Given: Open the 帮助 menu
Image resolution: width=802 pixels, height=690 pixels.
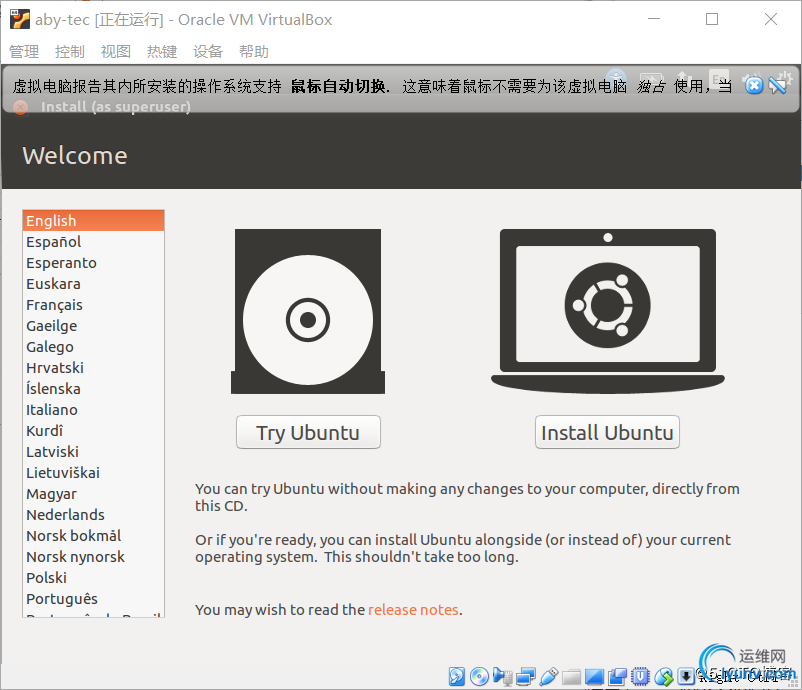Looking at the screenshot, I should (254, 51).
